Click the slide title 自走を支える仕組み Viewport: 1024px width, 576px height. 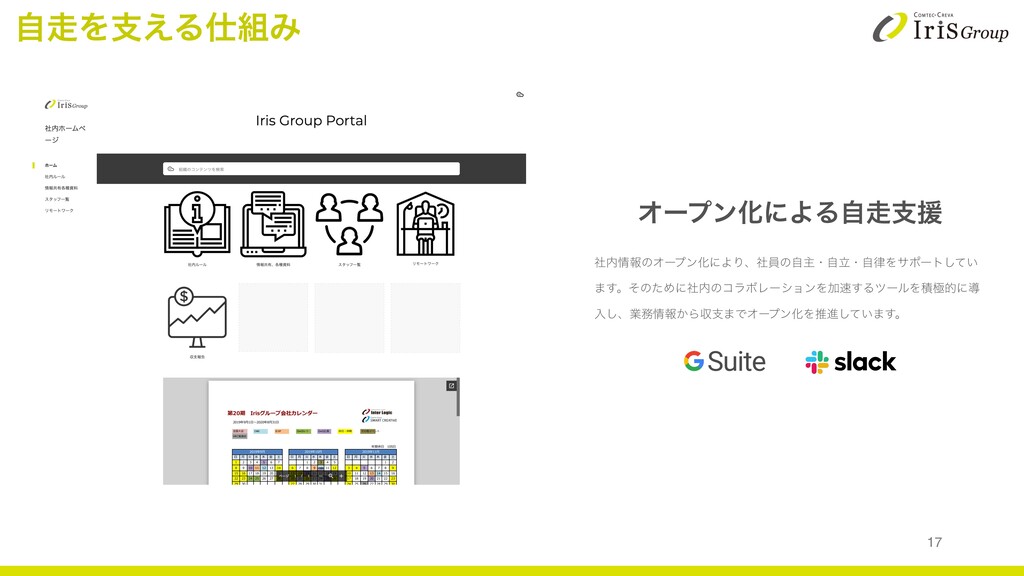158,28
